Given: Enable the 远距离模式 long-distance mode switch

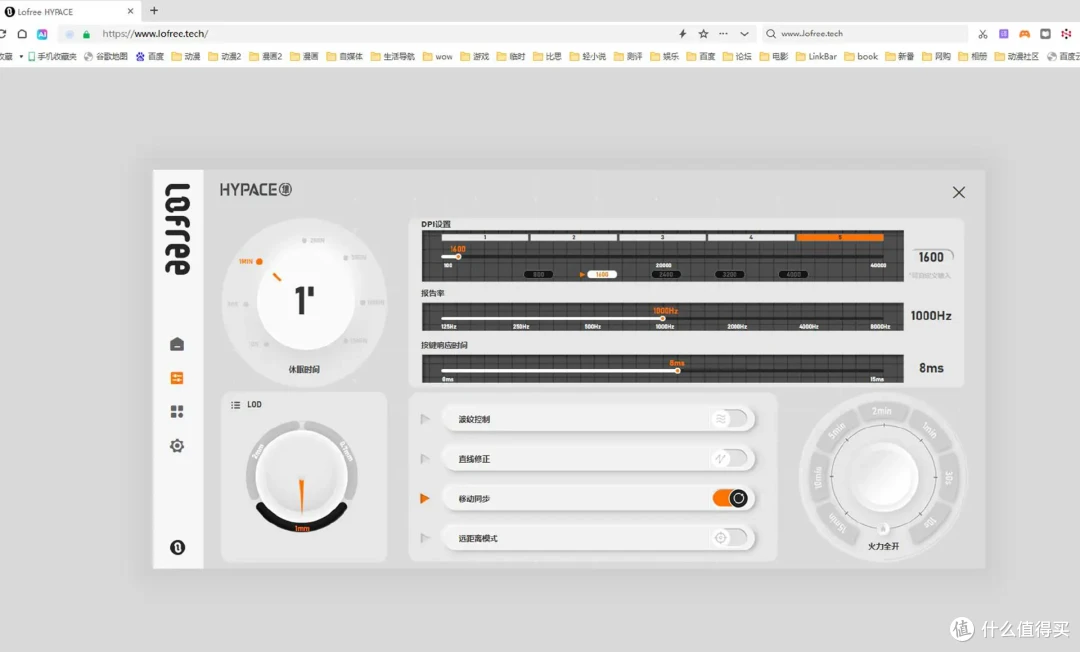Looking at the screenshot, I should [x=730, y=538].
